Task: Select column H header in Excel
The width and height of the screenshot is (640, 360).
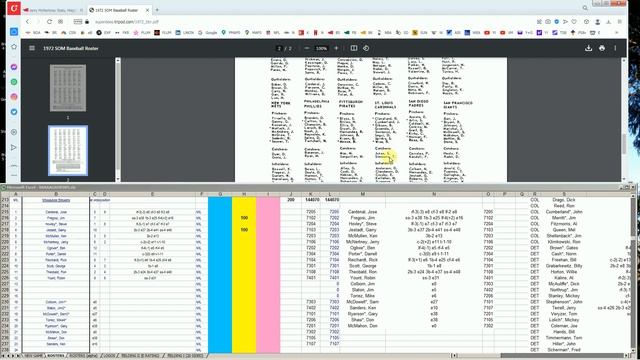Action: (244, 194)
